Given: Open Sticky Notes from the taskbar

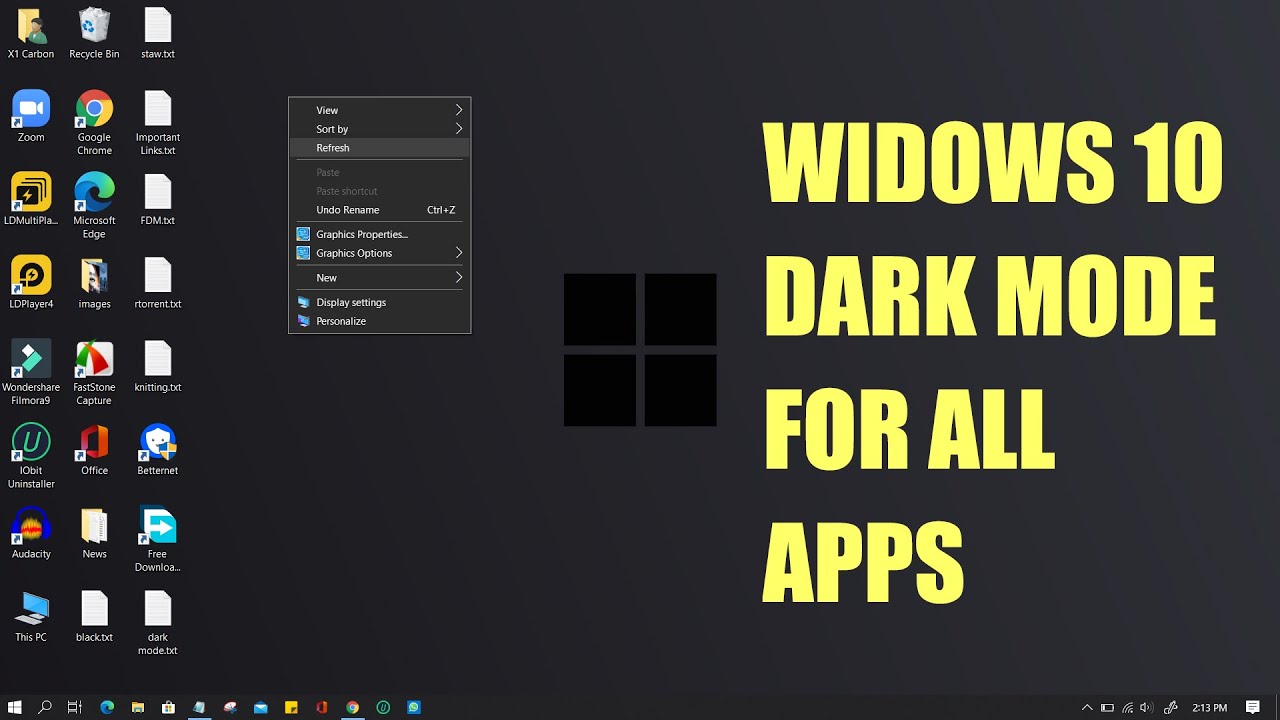Looking at the screenshot, I should click(291, 707).
